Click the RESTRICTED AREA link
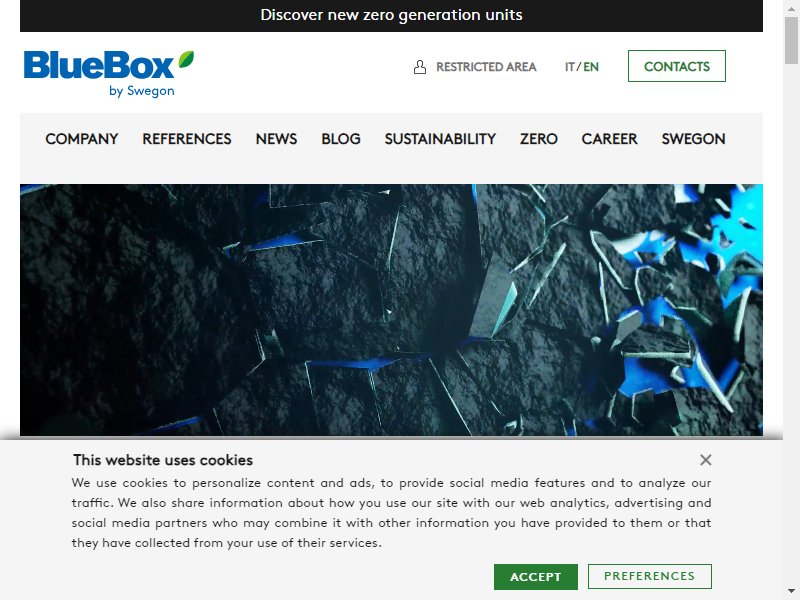The image size is (800, 600). (486, 67)
